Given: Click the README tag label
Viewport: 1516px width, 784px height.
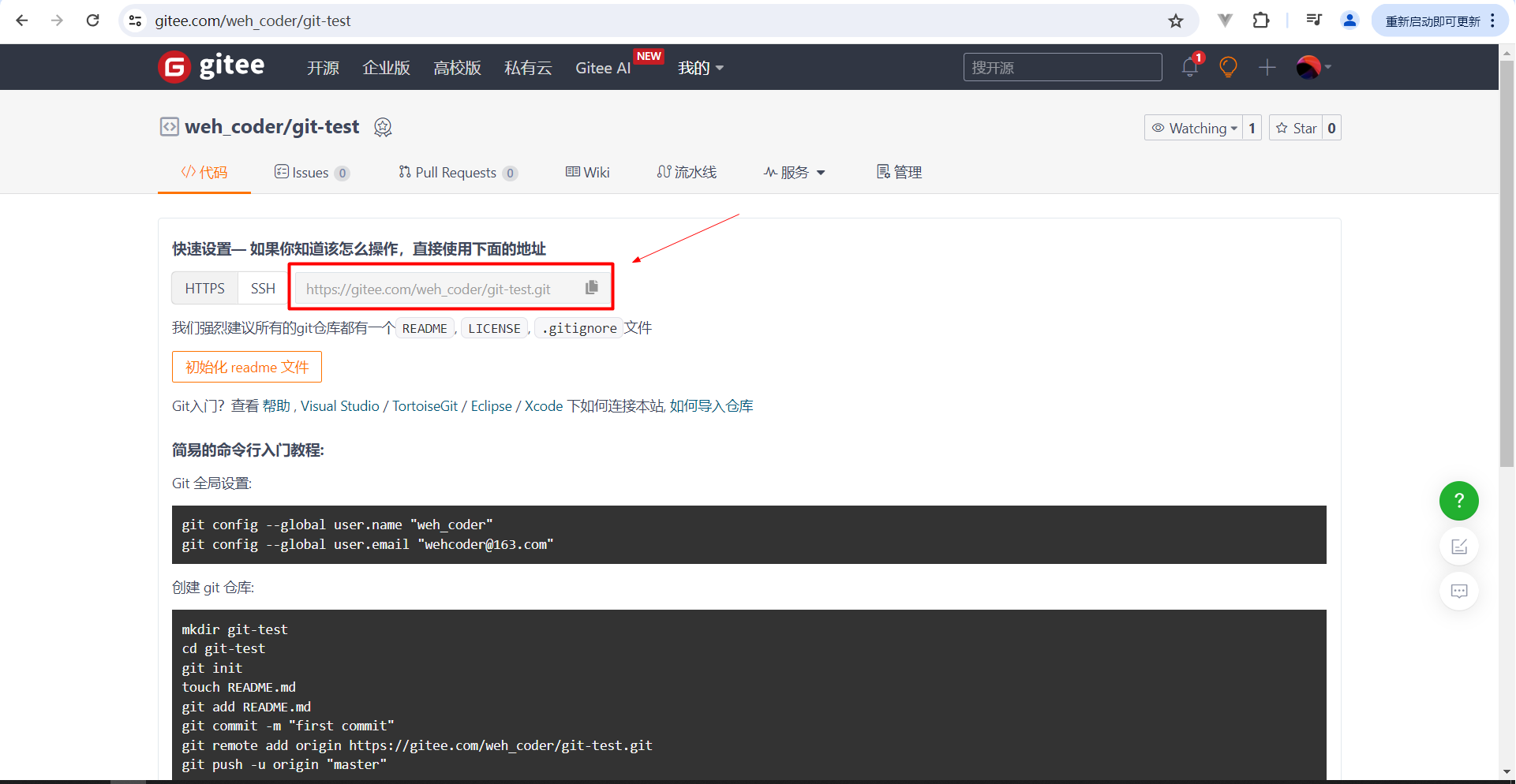Looking at the screenshot, I should click(x=425, y=328).
